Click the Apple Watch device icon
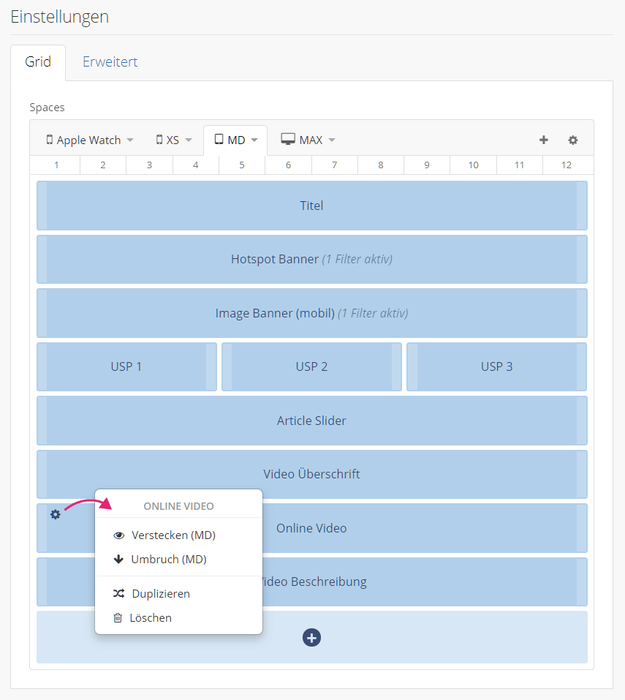Image resolution: width=625 pixels, height=700 pixels. coord(50,140)
